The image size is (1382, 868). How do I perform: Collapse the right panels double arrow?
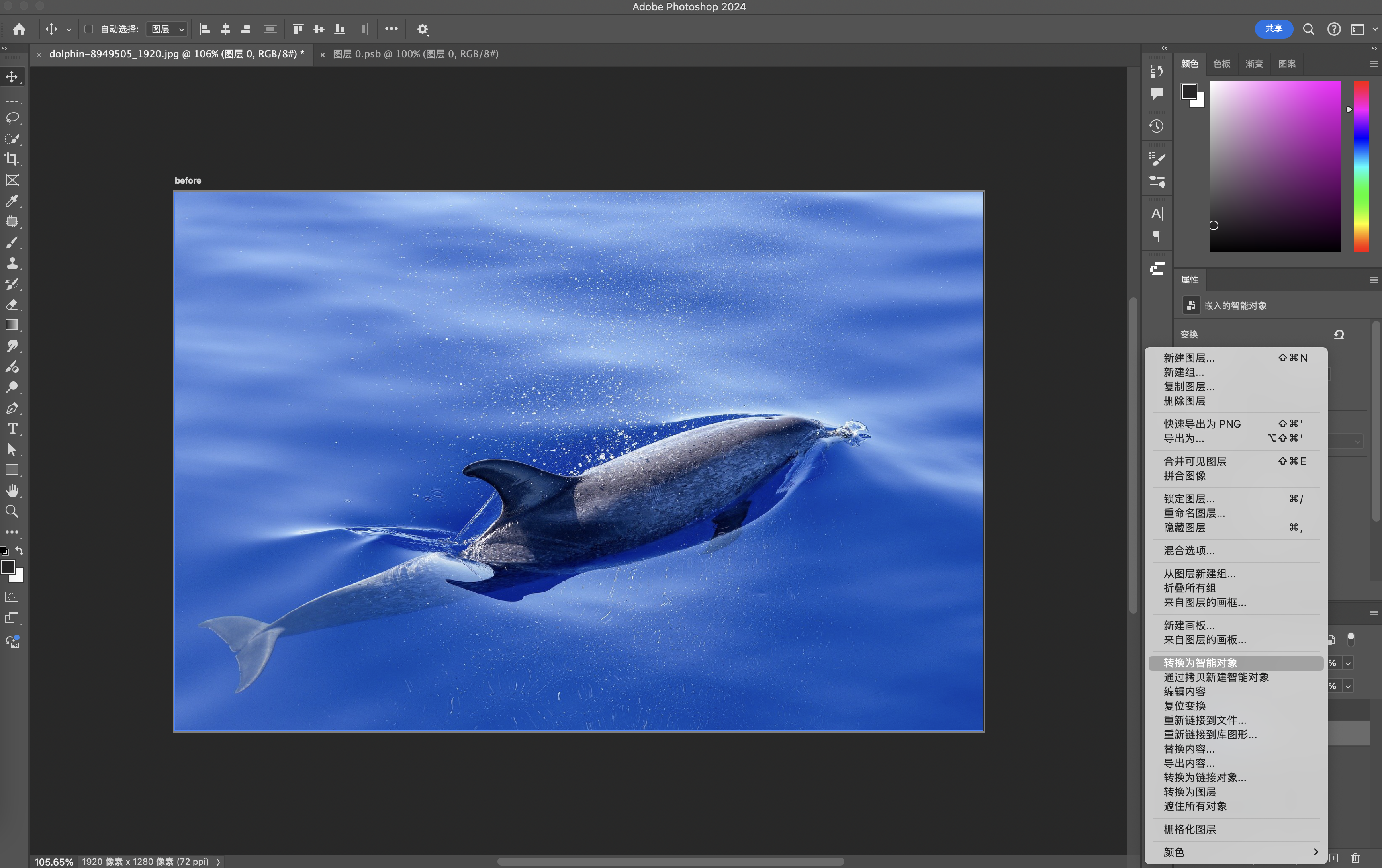[x=1373, y=48]
